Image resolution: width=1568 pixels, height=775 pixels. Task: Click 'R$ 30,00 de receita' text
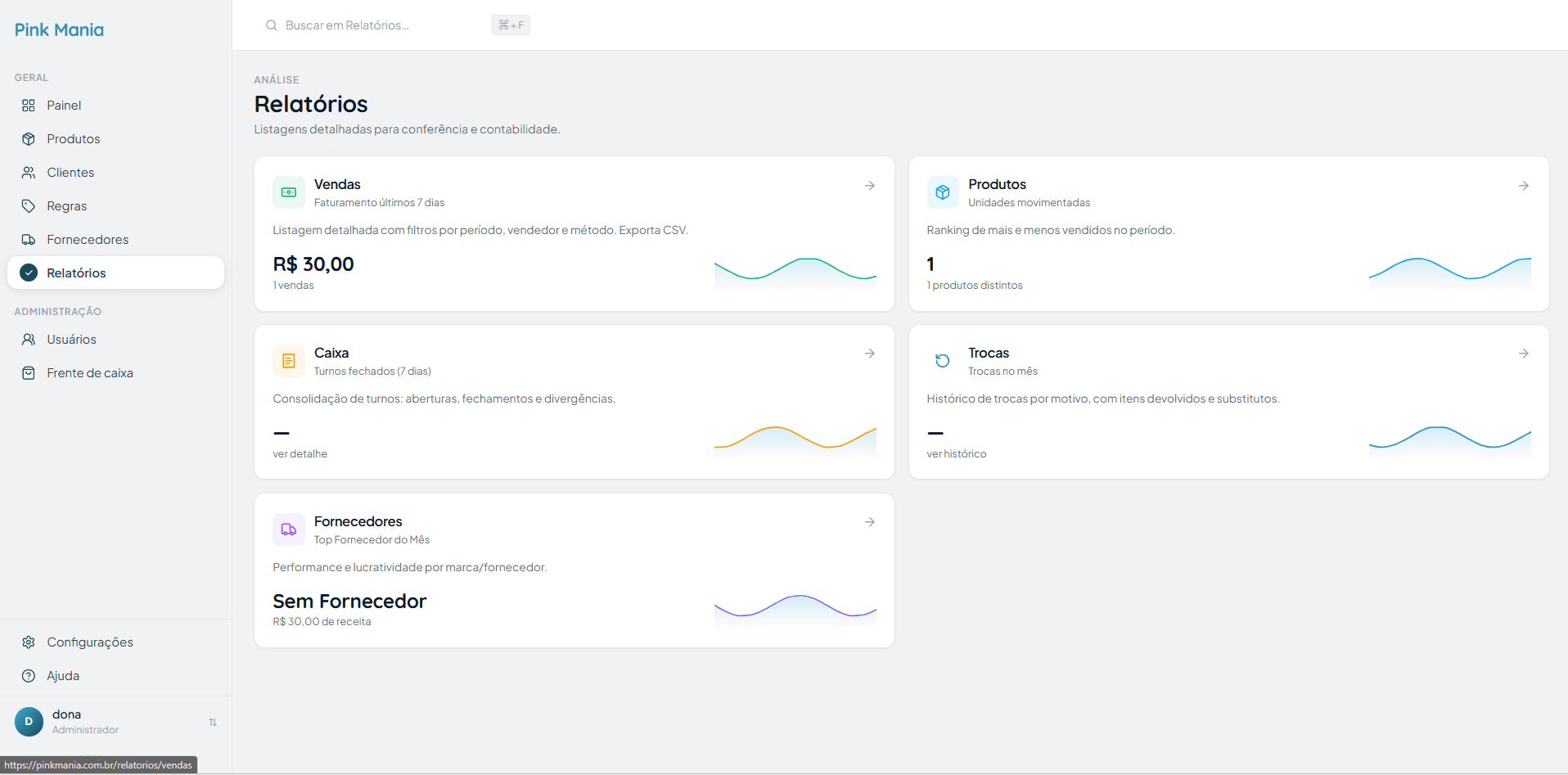click(x=322, y=622)
